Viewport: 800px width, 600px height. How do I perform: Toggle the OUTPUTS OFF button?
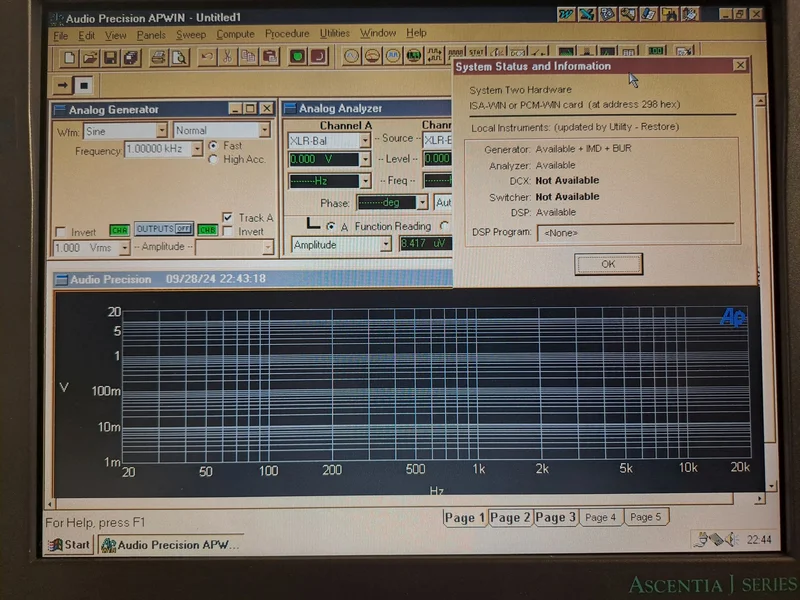coord(164,229)
